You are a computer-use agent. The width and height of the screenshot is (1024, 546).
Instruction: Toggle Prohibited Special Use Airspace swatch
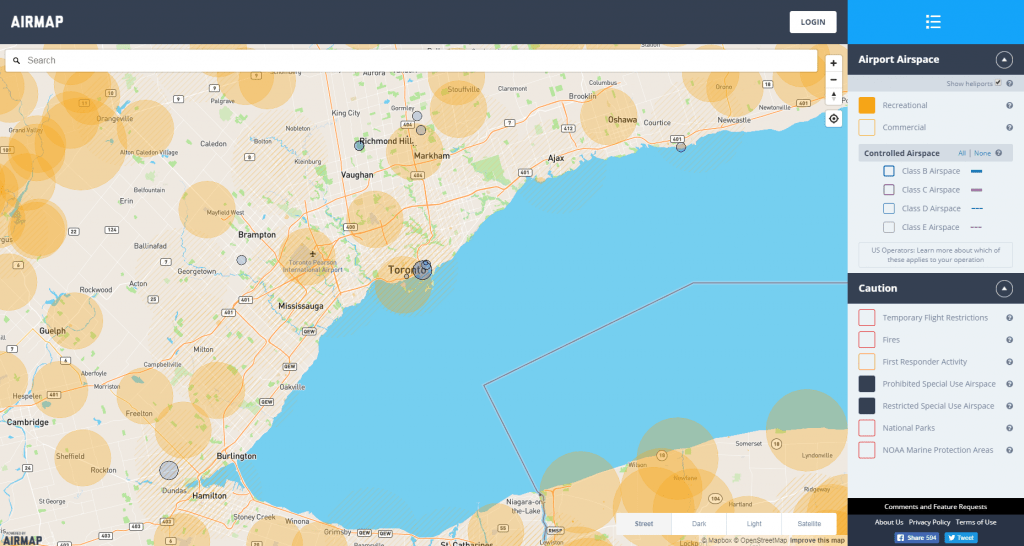867,384
